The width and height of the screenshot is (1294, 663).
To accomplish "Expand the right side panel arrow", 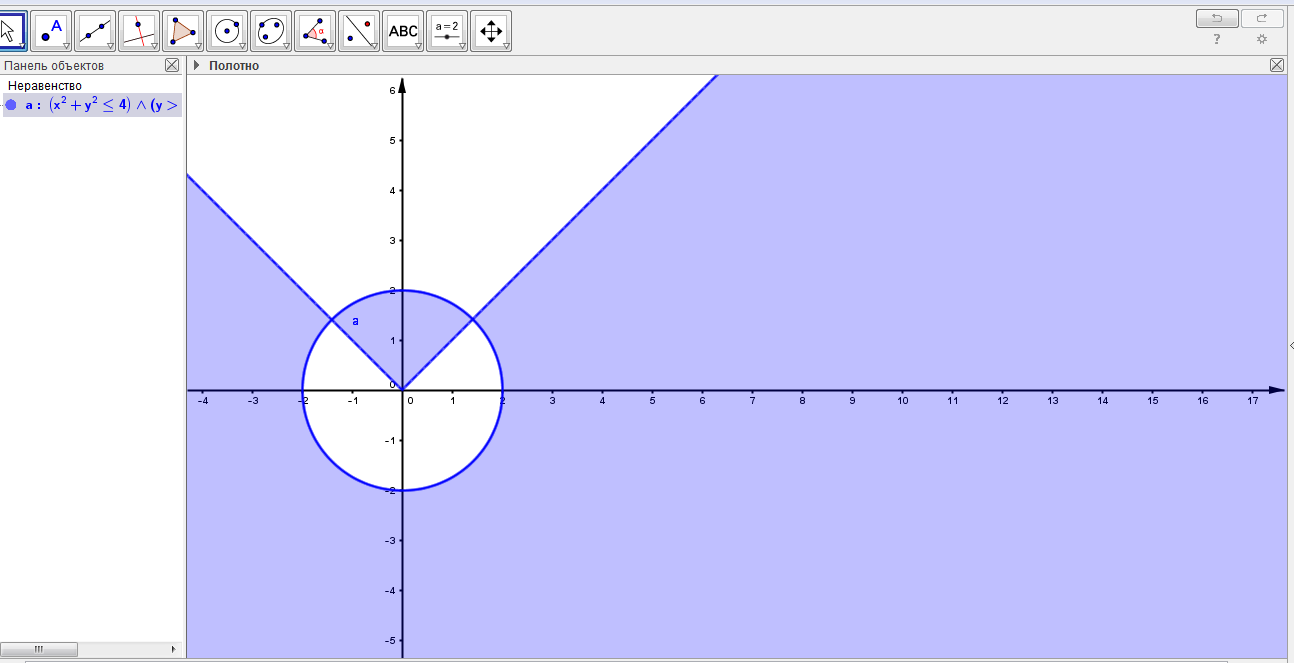I will pos(1291,345).
